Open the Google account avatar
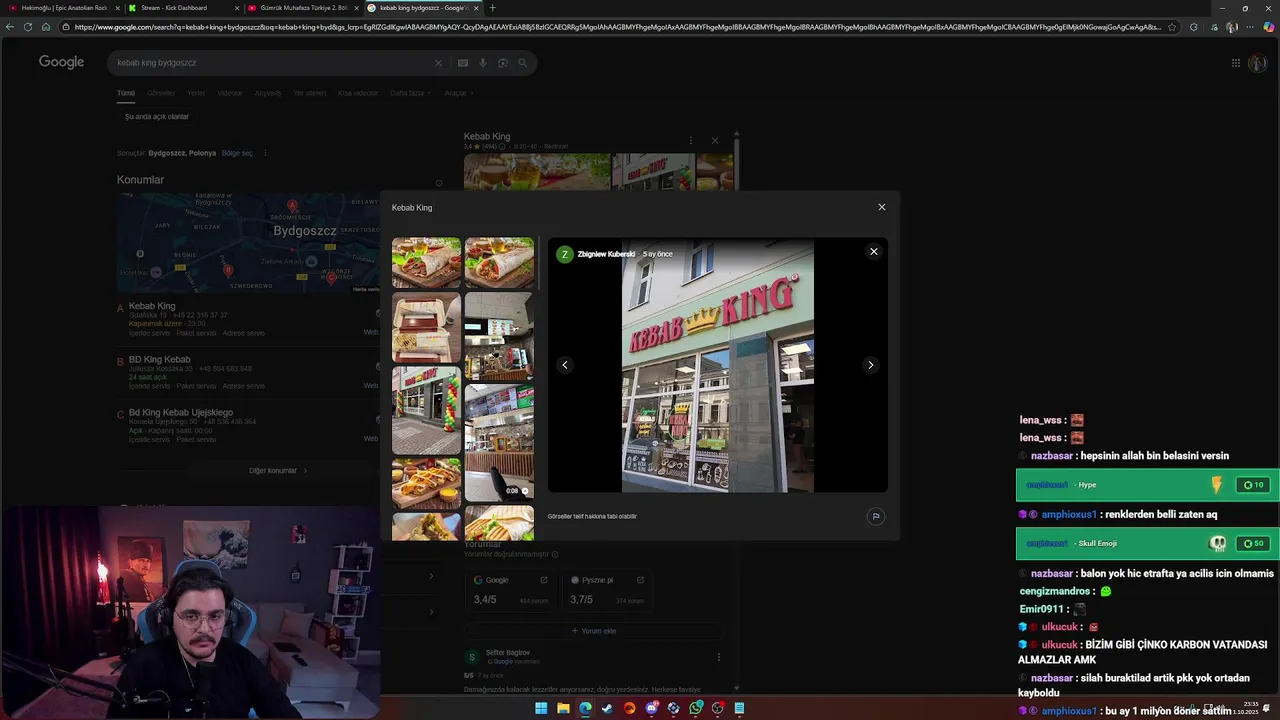Screen dimensions: 1280x720 [1258, 63]
